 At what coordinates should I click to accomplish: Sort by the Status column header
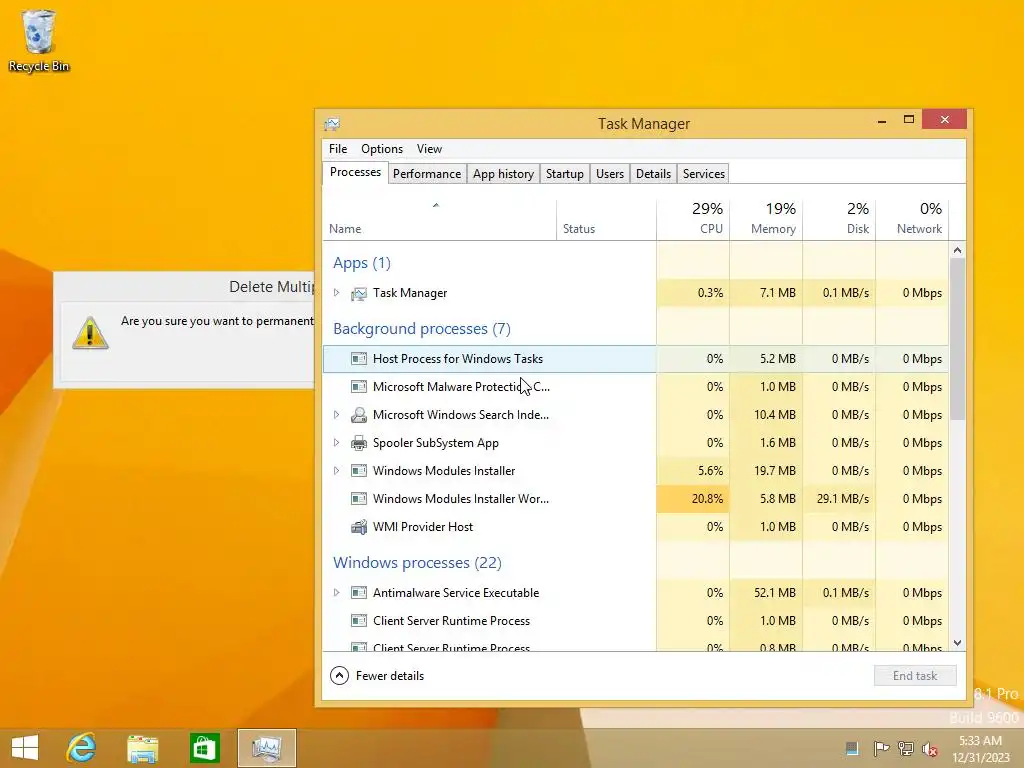pos(606,220)
